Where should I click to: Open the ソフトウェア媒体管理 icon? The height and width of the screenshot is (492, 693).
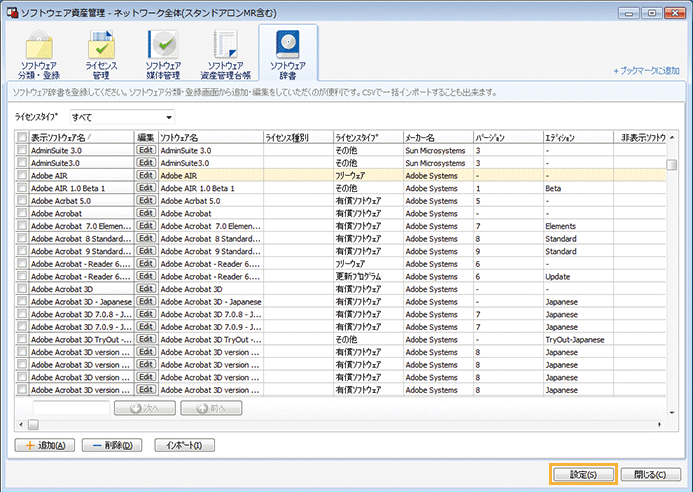click(x=163, y=55)
